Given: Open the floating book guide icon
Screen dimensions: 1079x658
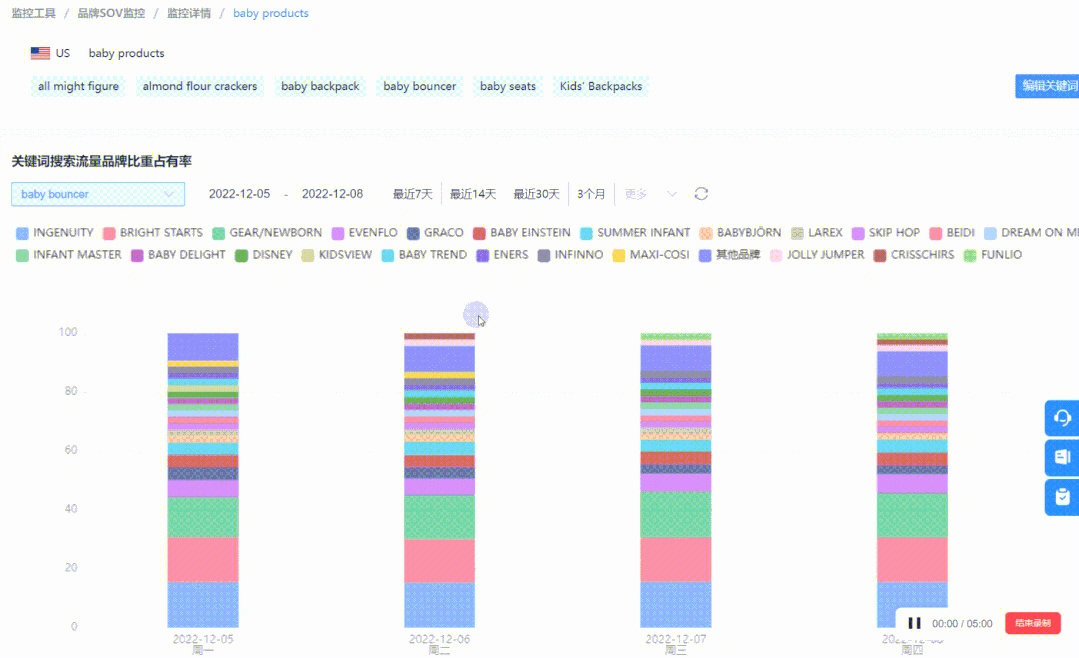Looking at the screenshot, I should pos(1062,457).
